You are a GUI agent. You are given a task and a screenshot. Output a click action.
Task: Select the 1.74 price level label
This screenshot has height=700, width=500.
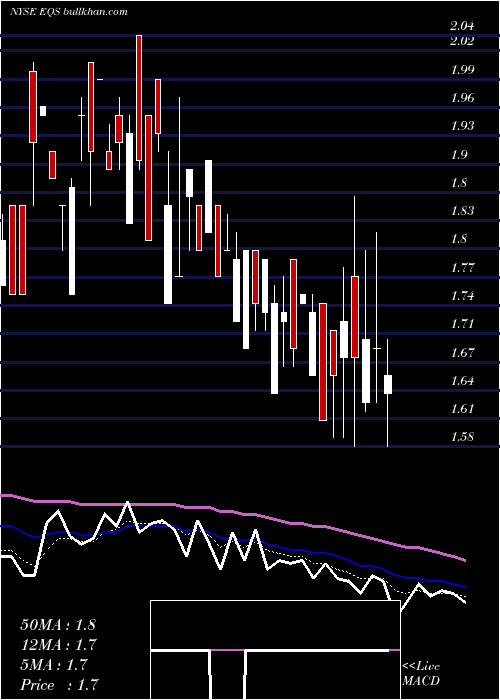[x=462, y=295]
